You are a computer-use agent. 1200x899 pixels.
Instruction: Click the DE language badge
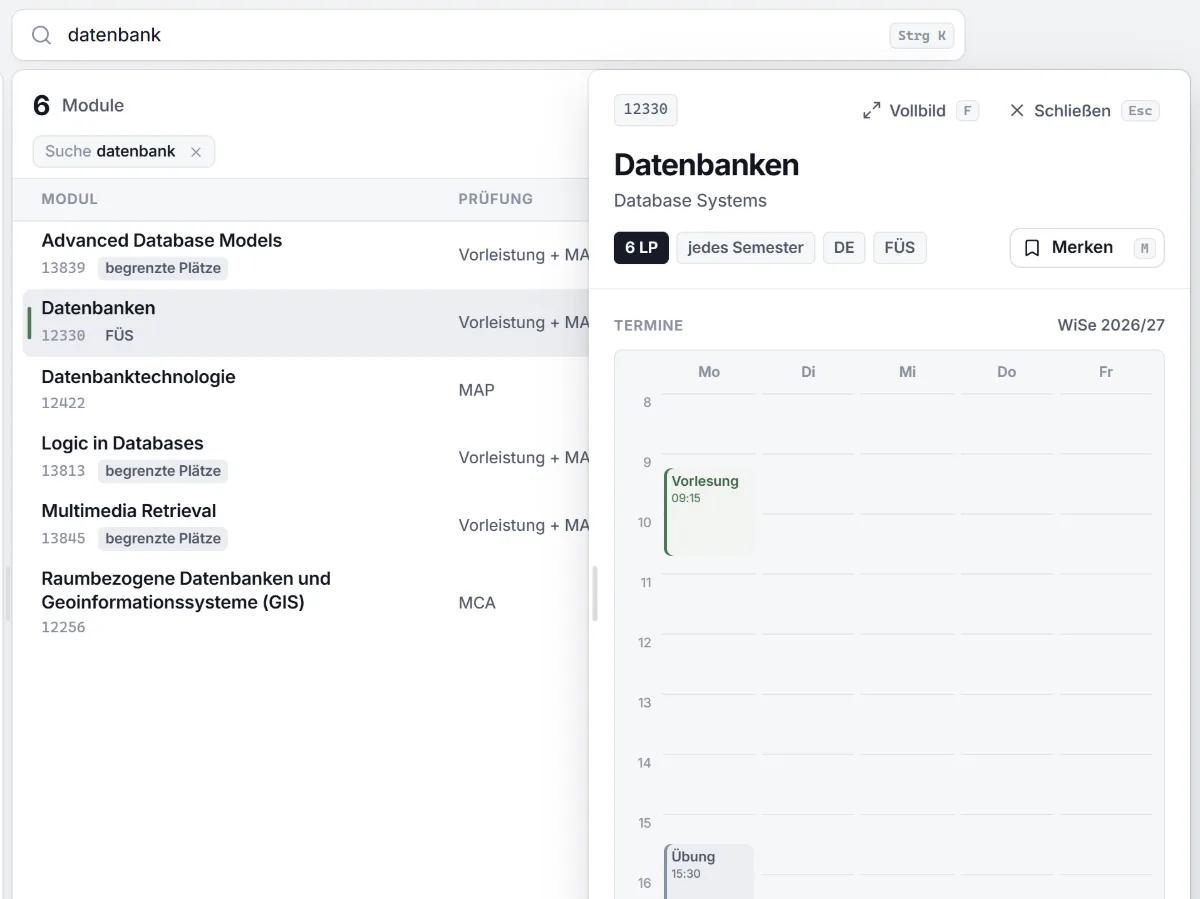pos(844,248)
